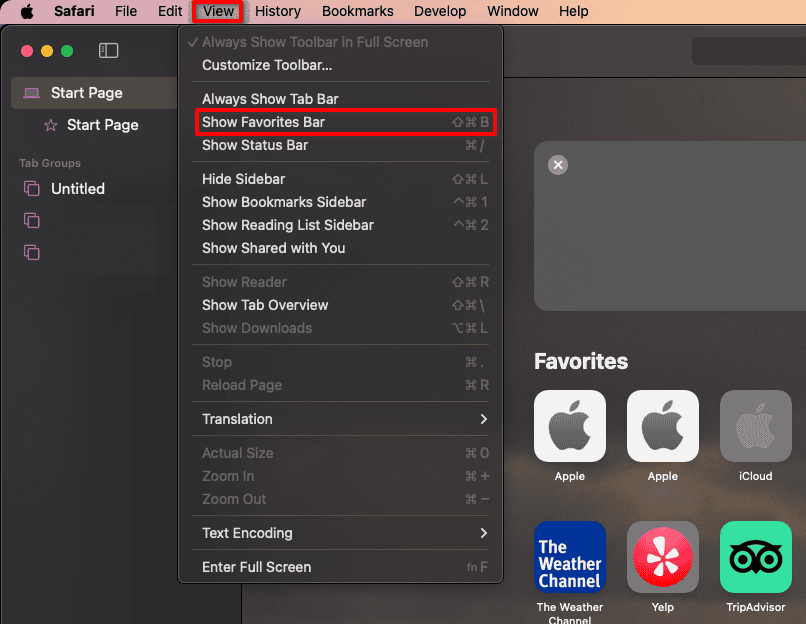Expand the Text Encoding submenu

click(340, 534)
